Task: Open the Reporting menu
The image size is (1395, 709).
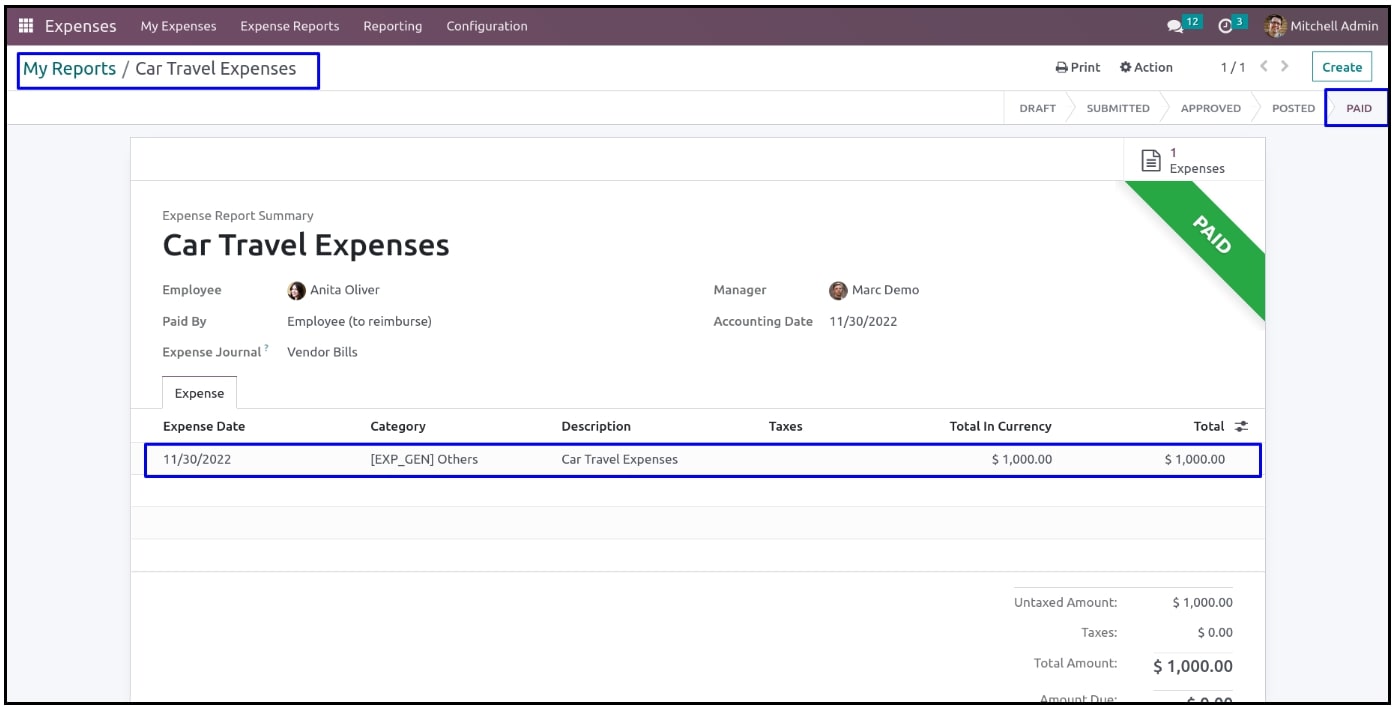Action: pos(392,26)
